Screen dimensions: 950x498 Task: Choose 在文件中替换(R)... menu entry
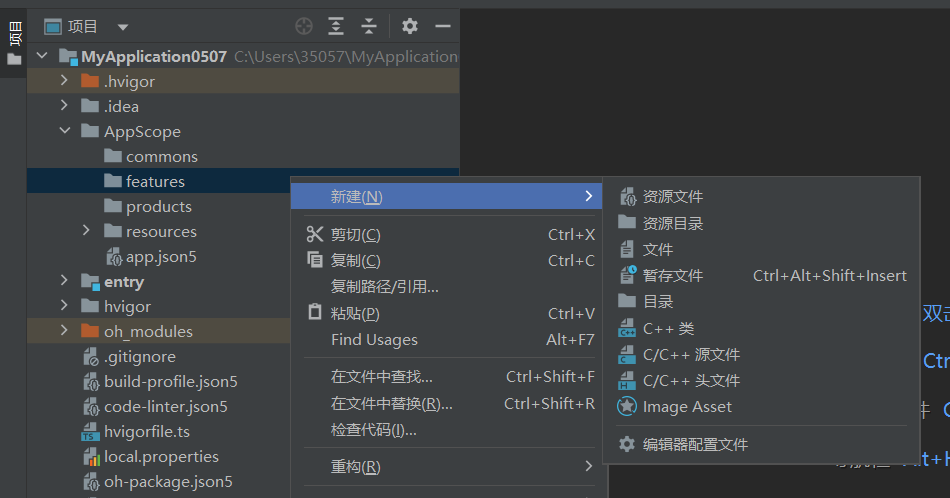tap(449, 403)
